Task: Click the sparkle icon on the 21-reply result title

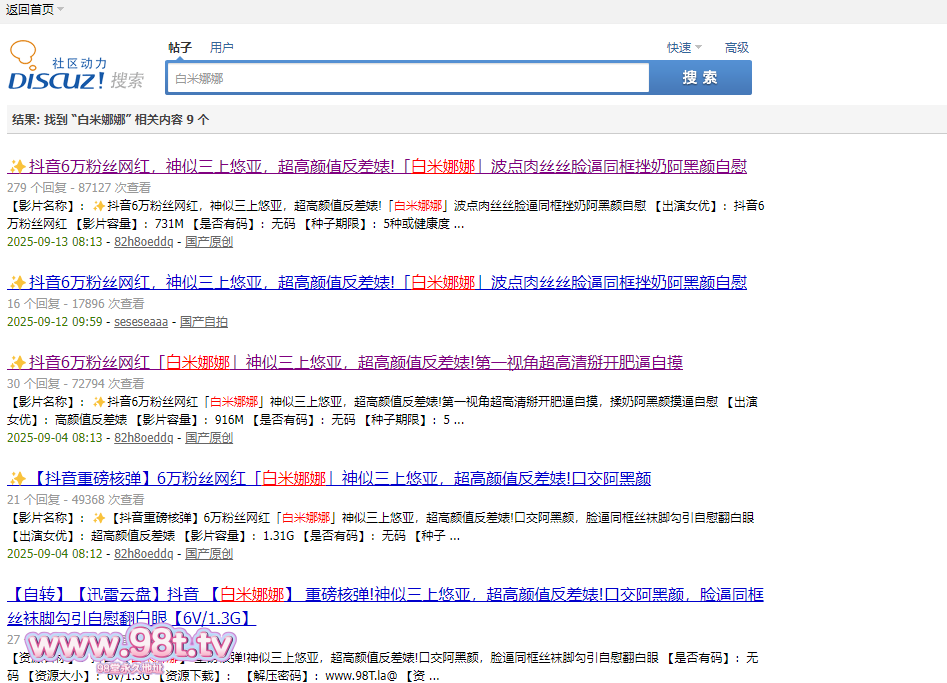Action: 17,479
